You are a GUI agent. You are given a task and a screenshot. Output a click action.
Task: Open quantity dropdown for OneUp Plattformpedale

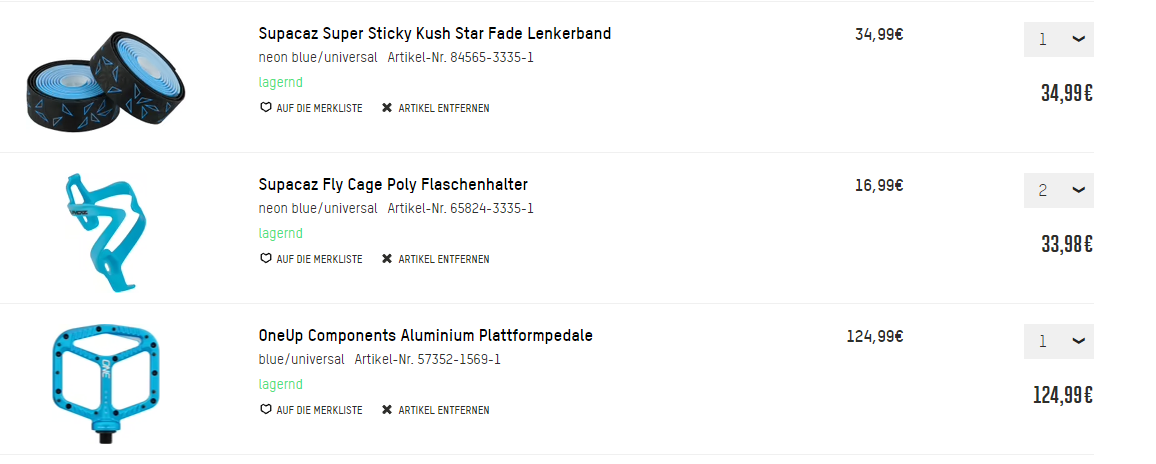tap(1058, 342)
